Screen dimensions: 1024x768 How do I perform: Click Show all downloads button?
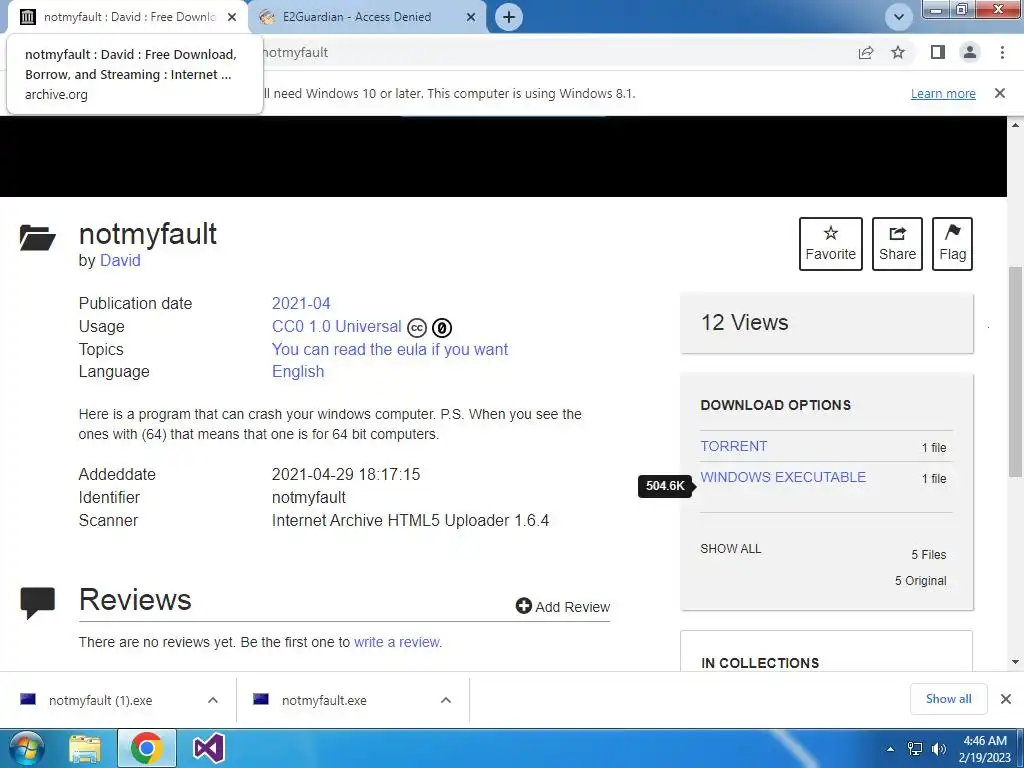[x=948, y=699]
